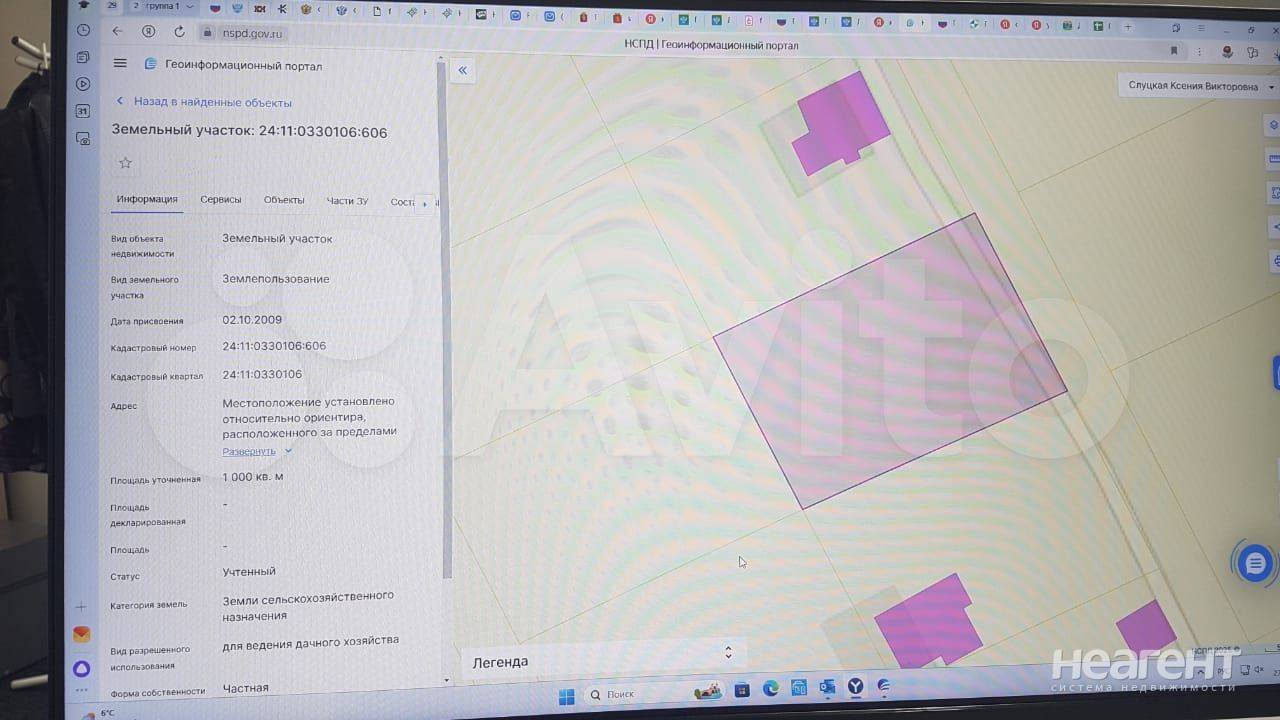This screenshot has width=1280, height=720.
Task: Open the calendar icon in browser sidebar
Action: pos(83,111)
